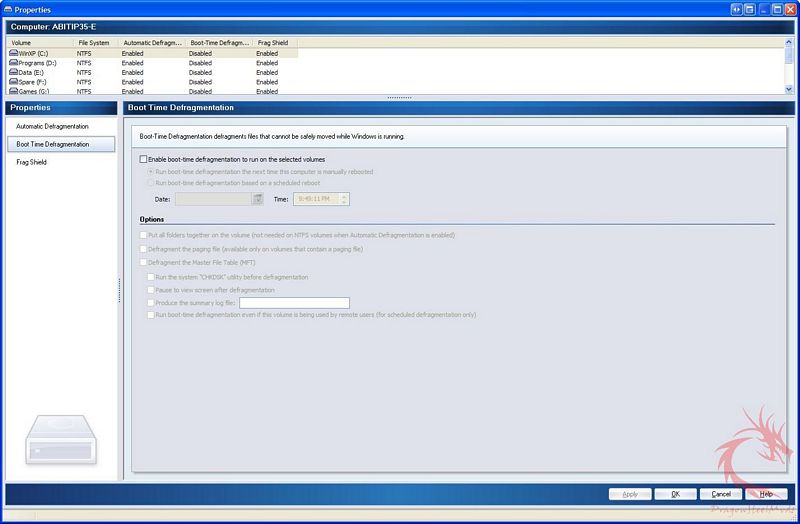Tick Pause to view screen after defragmentation

click(x=151, y=290)
